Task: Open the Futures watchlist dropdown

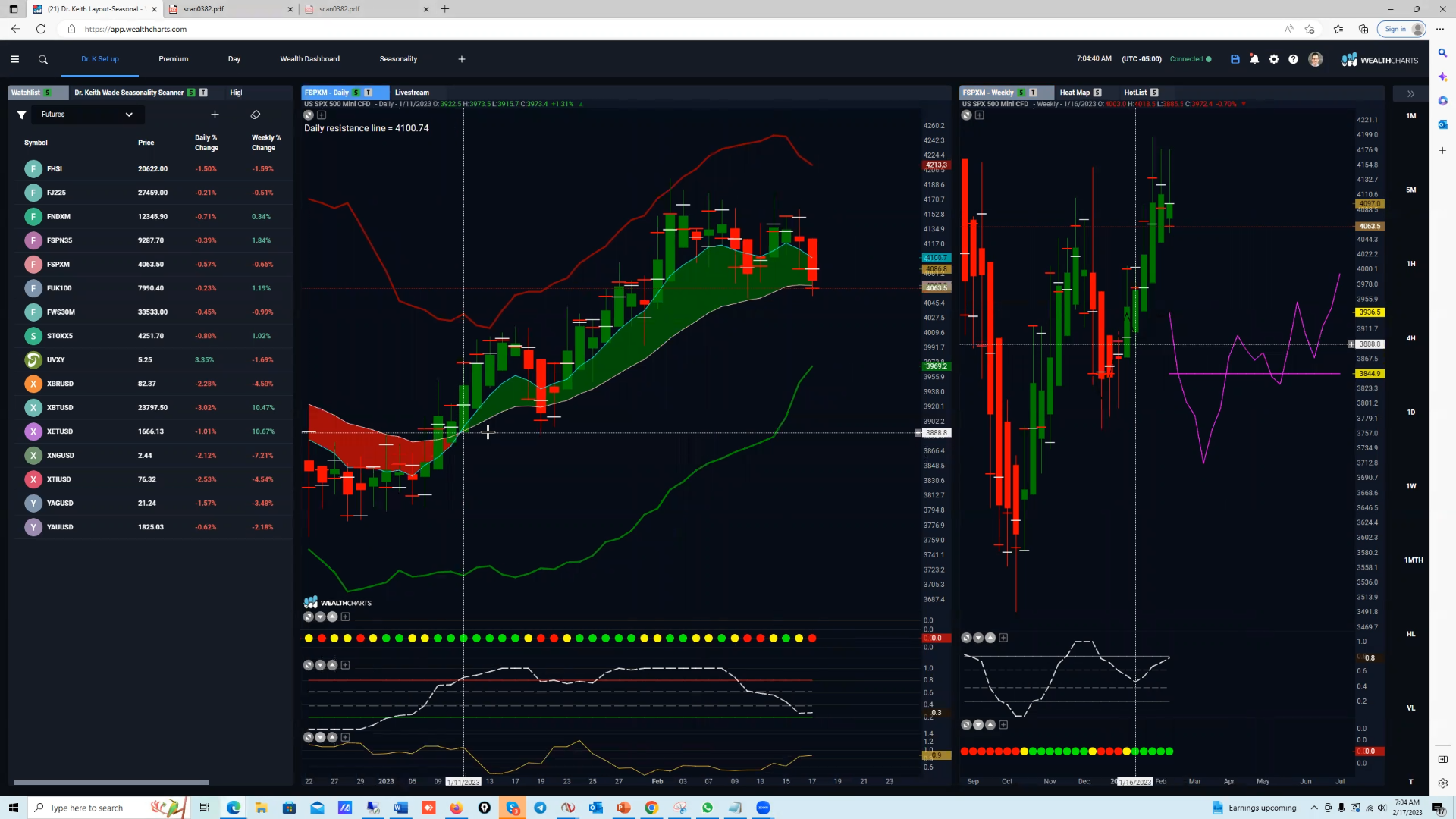Action: 87,115
